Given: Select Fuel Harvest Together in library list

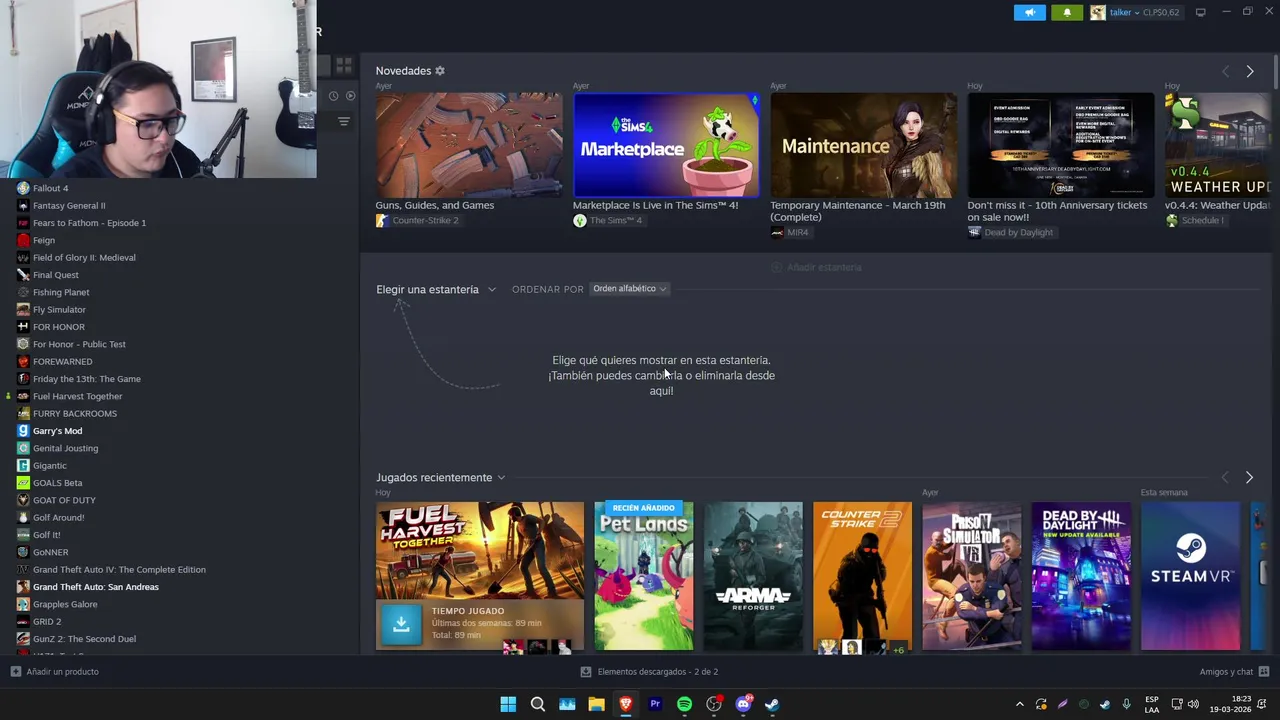Looking at the screenshot, I should 77,396.
